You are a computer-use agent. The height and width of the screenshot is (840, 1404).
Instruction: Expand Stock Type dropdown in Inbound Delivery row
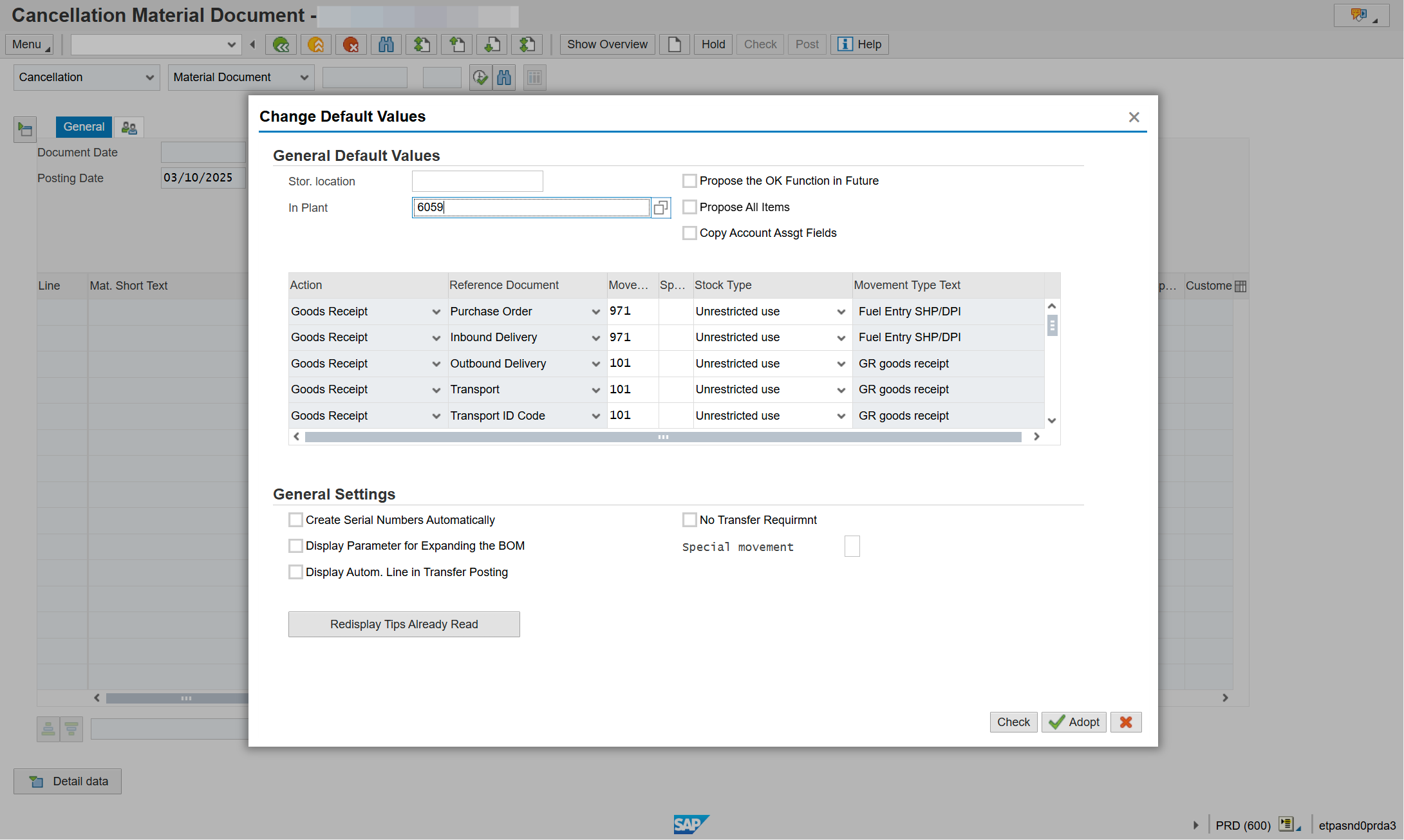841,338
